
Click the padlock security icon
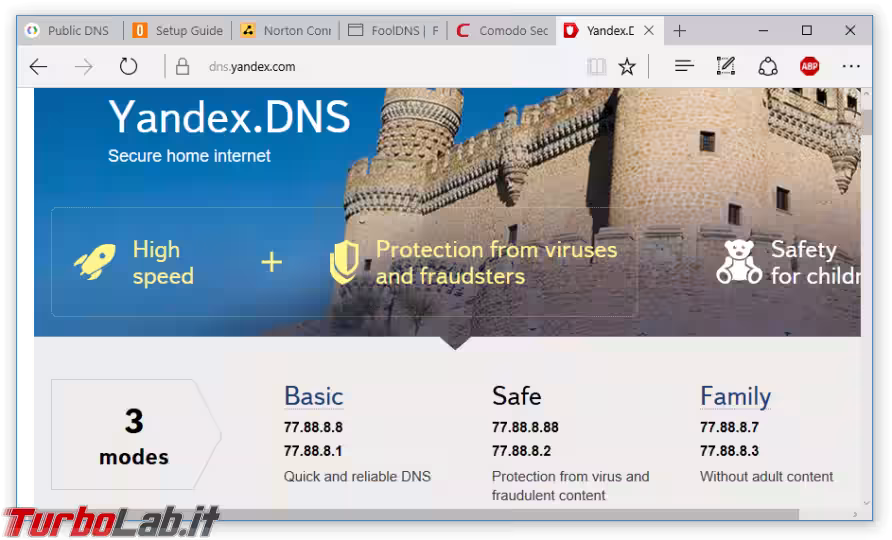point(182,67)
